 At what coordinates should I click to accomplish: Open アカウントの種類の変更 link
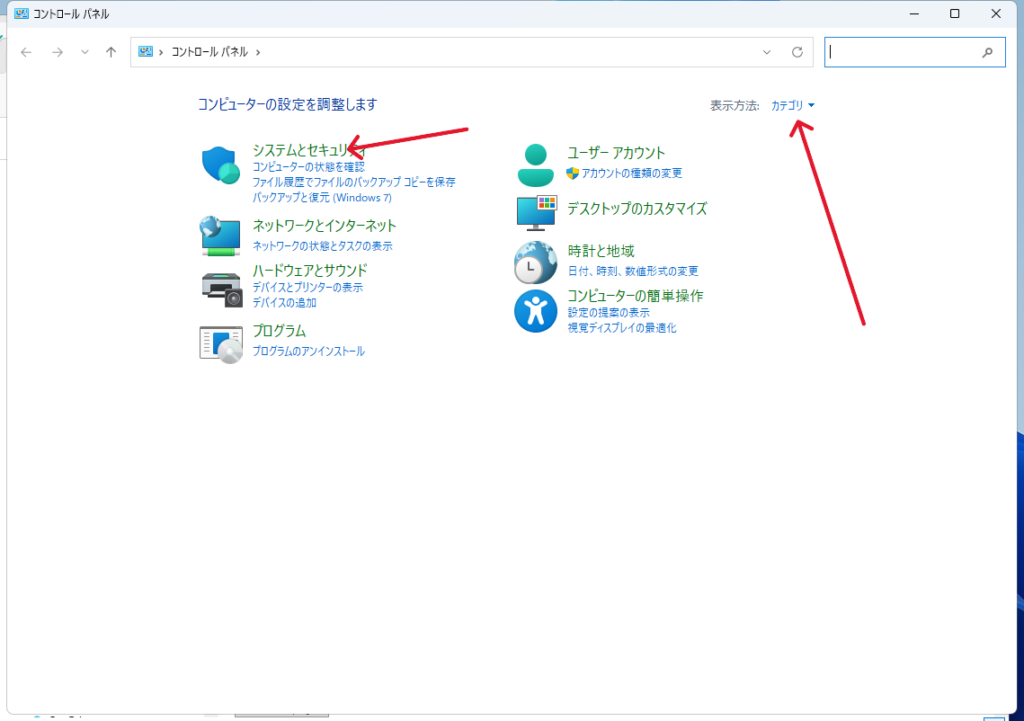631,173
